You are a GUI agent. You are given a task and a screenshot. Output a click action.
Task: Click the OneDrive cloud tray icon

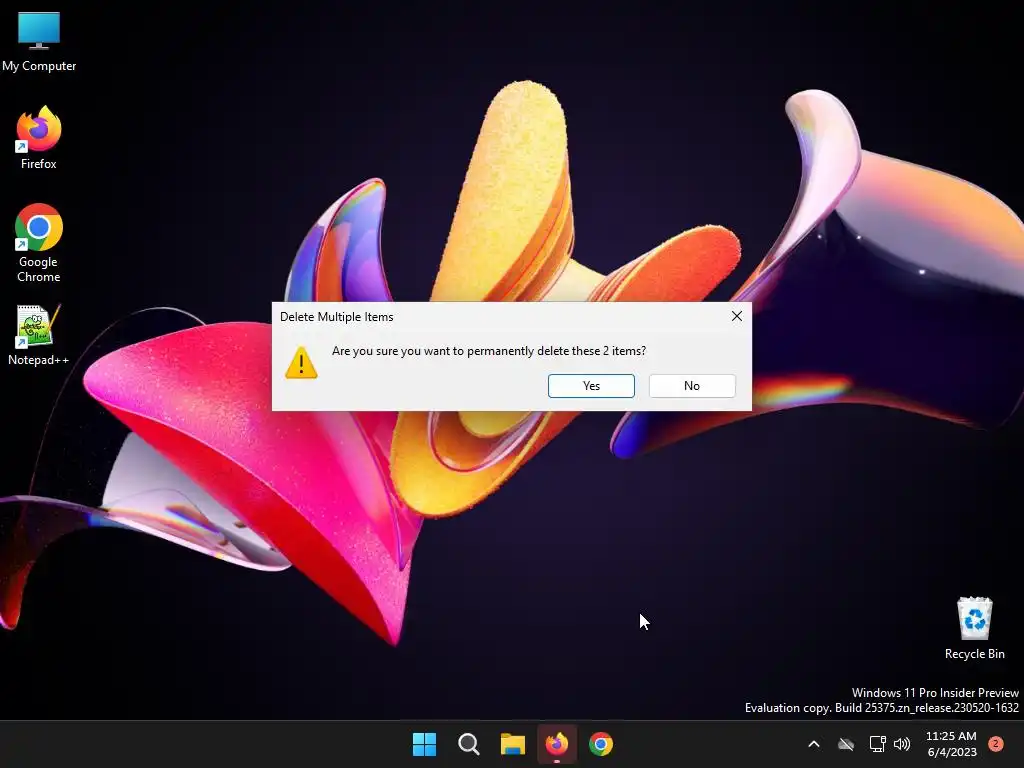tap(846, 744)
